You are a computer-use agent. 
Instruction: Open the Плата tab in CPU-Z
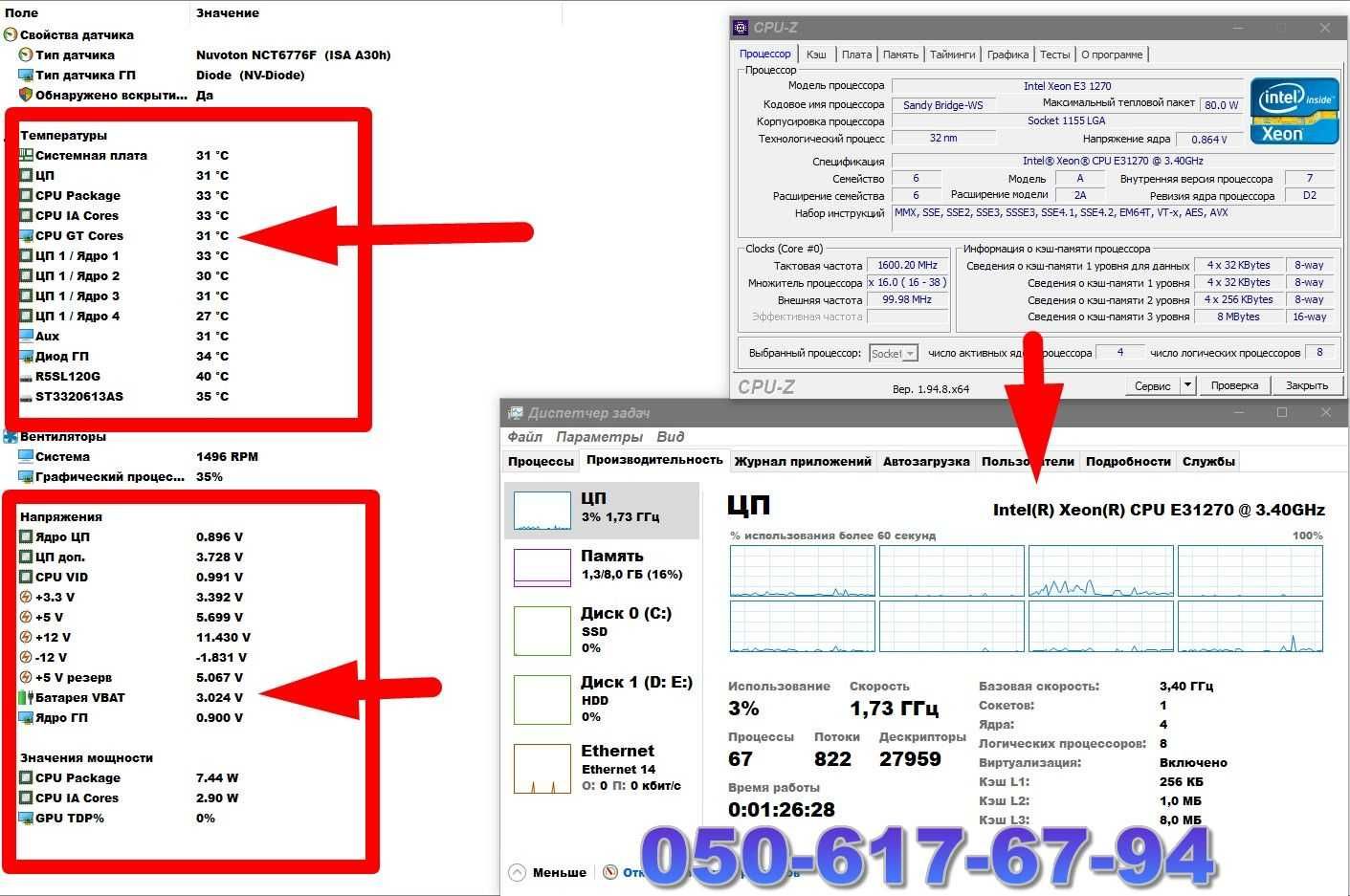856,55
